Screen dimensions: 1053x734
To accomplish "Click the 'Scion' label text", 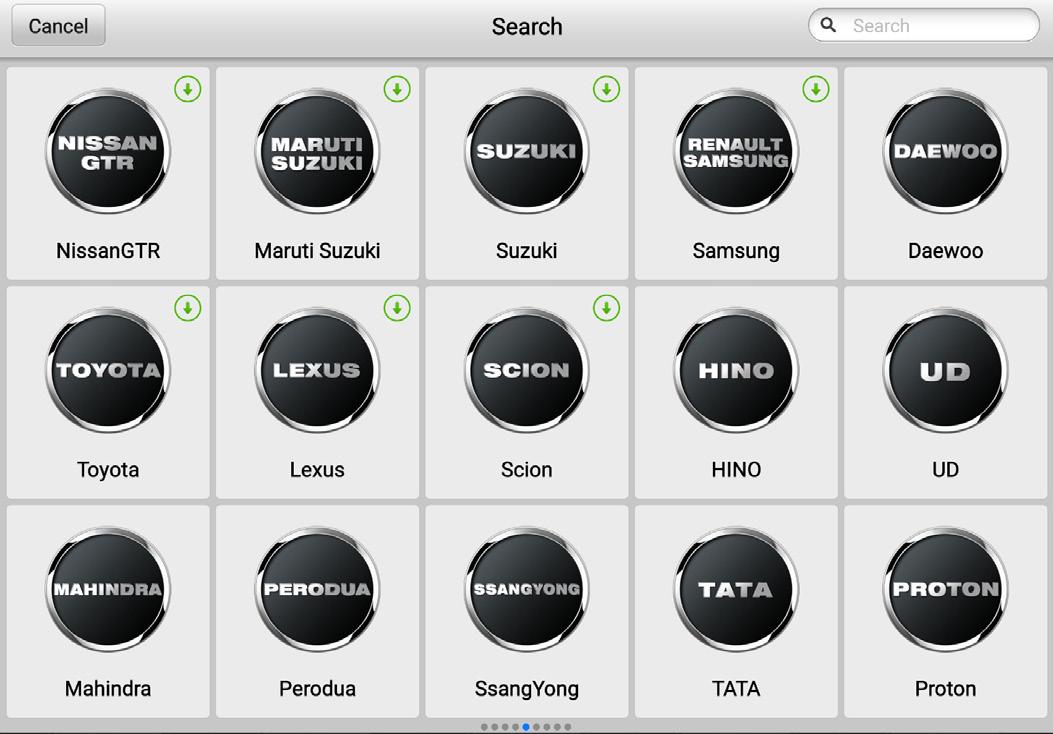I will [x=527, y=469].
